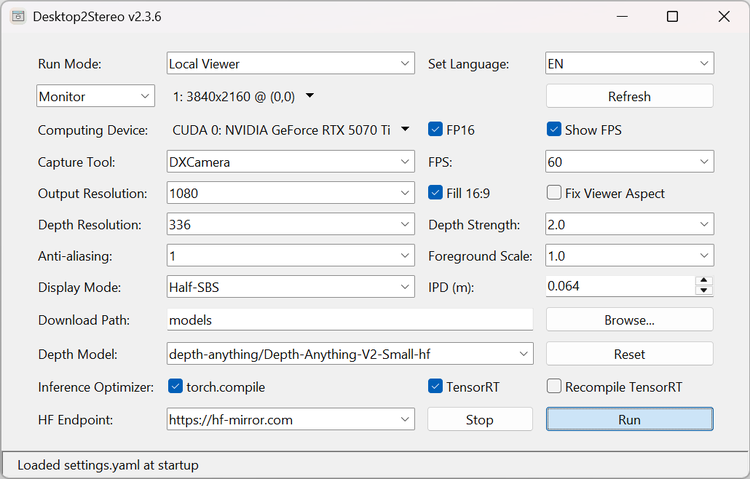Disable the FP16 checkbox
The width and height of the screenshot is (750, 479).
coord(435,129)
